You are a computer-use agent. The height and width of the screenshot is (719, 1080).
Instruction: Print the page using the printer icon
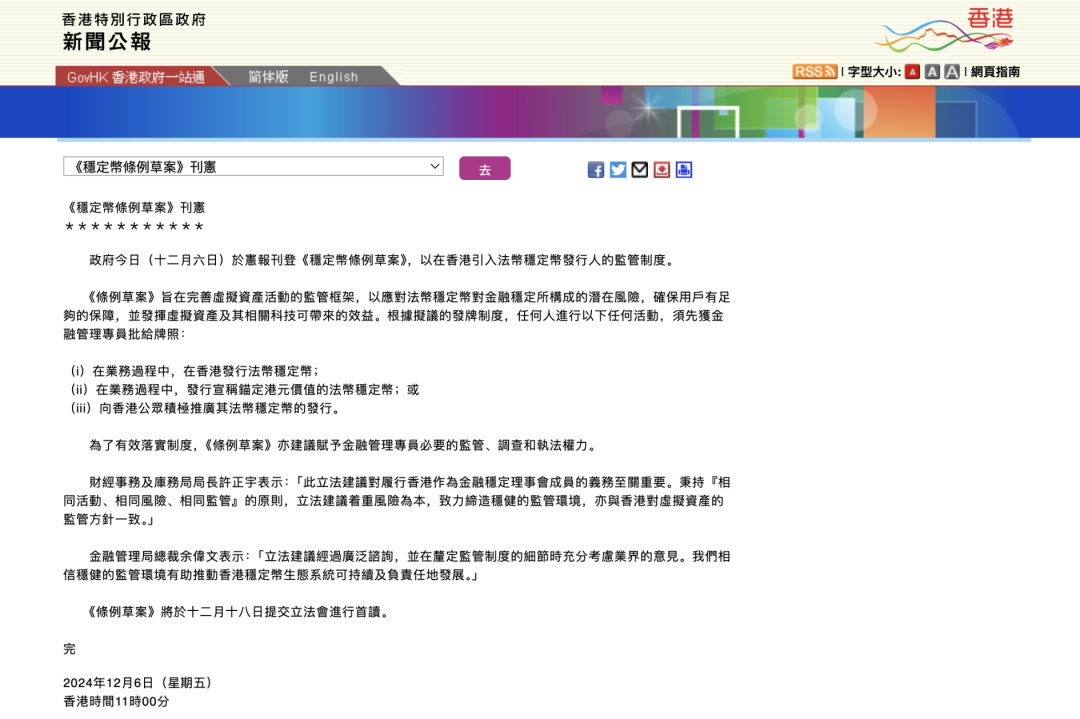click(x=683, y=170)
